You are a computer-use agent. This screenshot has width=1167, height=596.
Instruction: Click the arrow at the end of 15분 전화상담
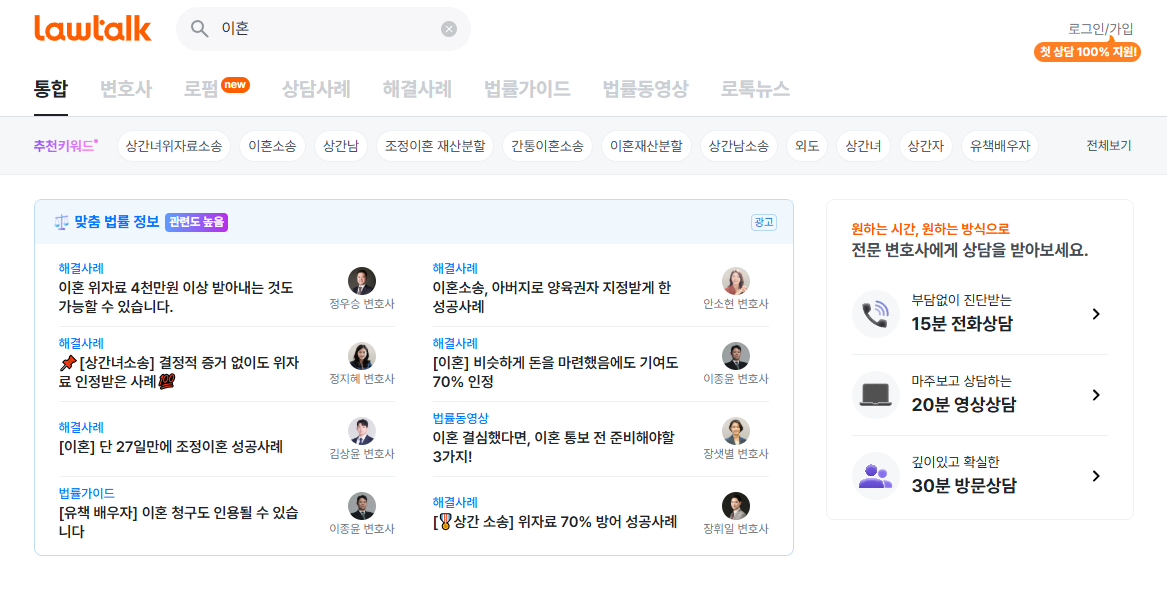tap(1098, 314)
